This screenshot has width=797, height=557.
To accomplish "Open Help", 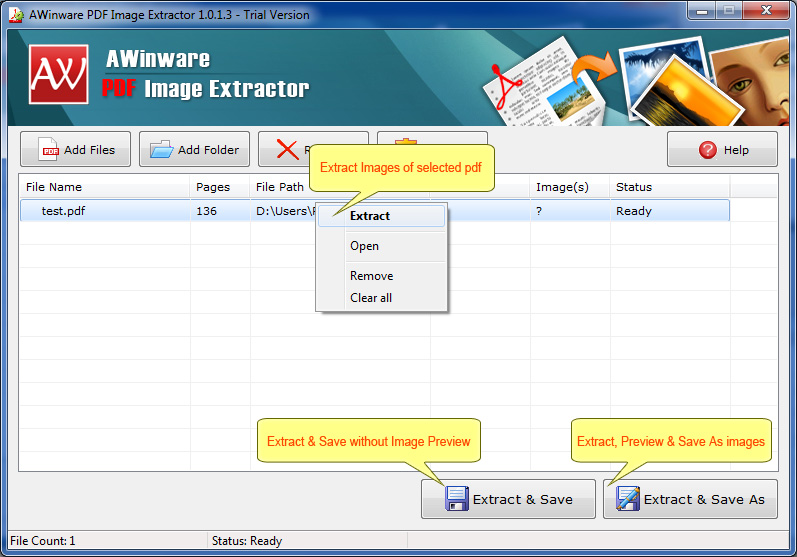I will point(722,149).
